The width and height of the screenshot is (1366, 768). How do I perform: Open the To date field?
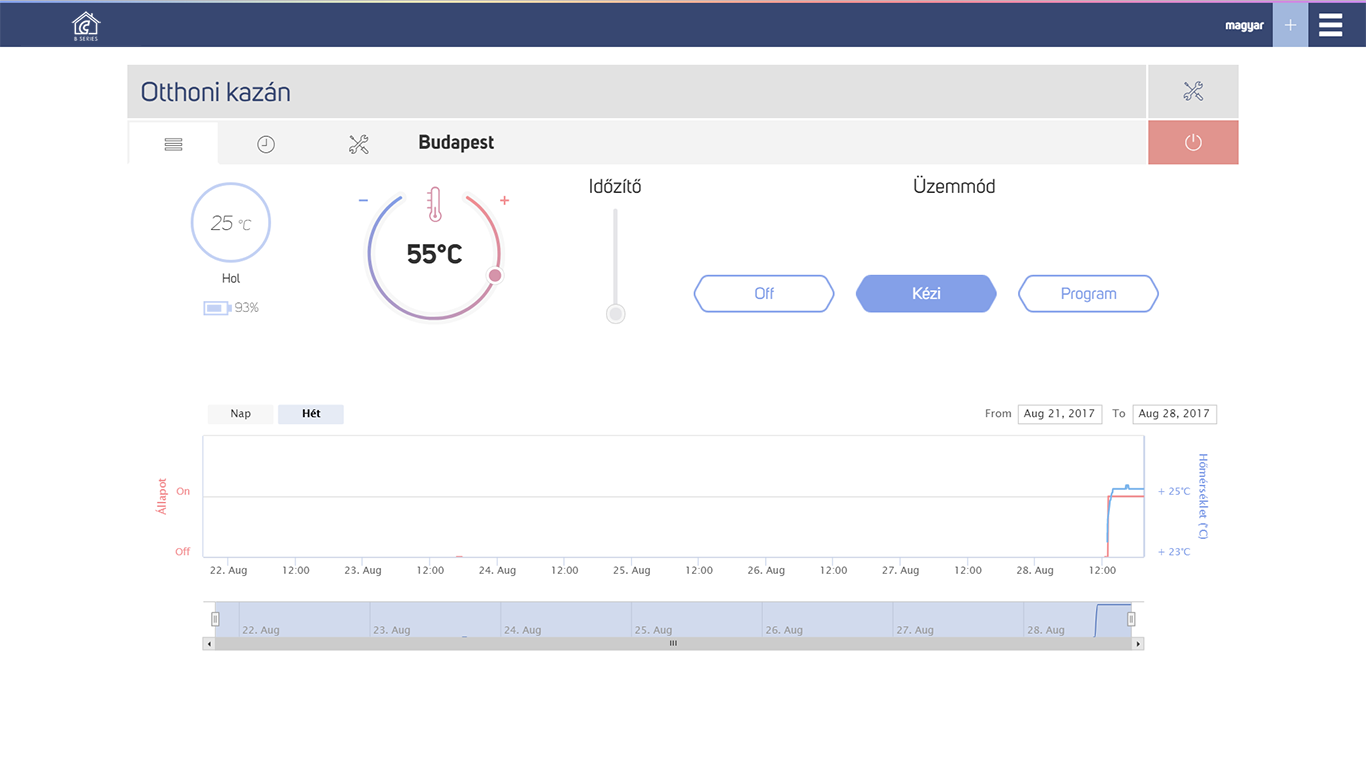click(1174, 414)
